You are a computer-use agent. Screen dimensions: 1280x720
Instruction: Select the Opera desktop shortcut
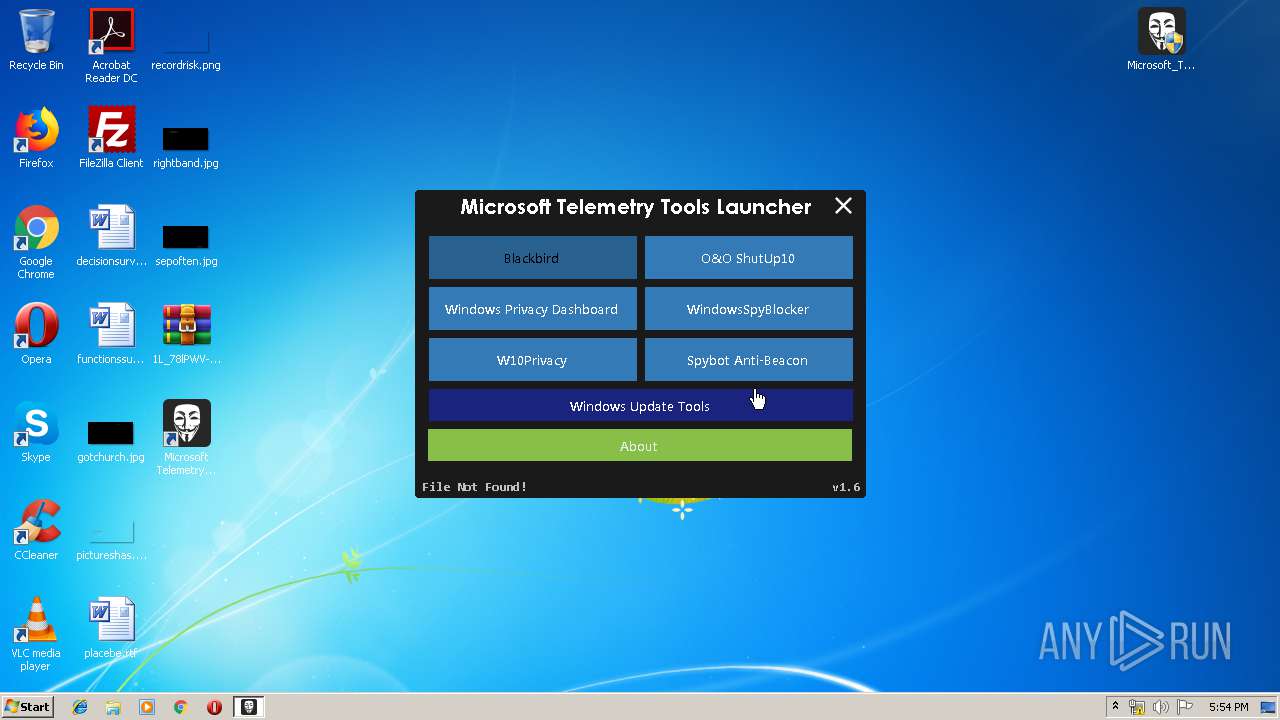(x=36, y=334)
